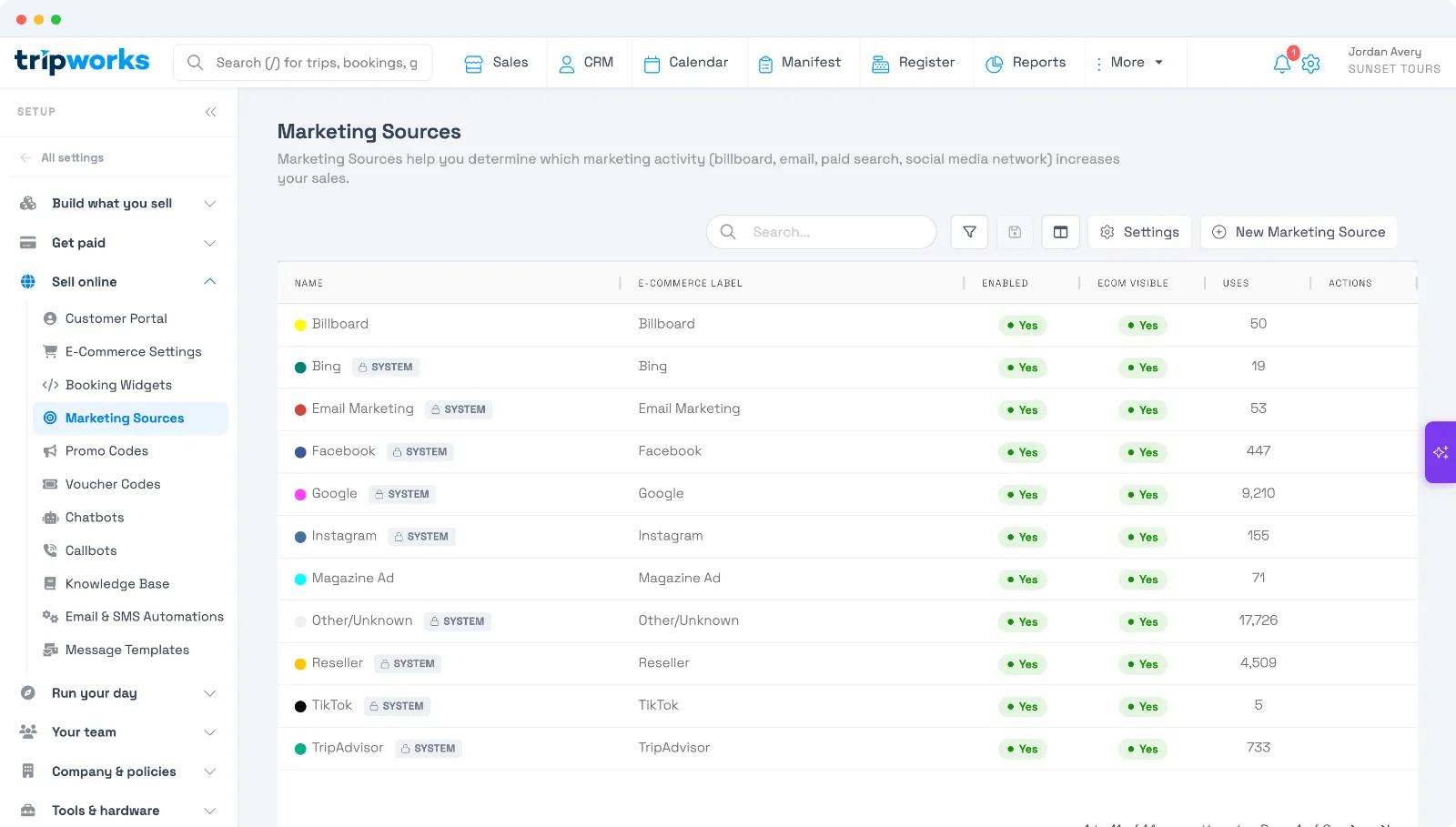Click the Settings button above the table
The image size is (1456, 827).
[x=1139, y=232]
